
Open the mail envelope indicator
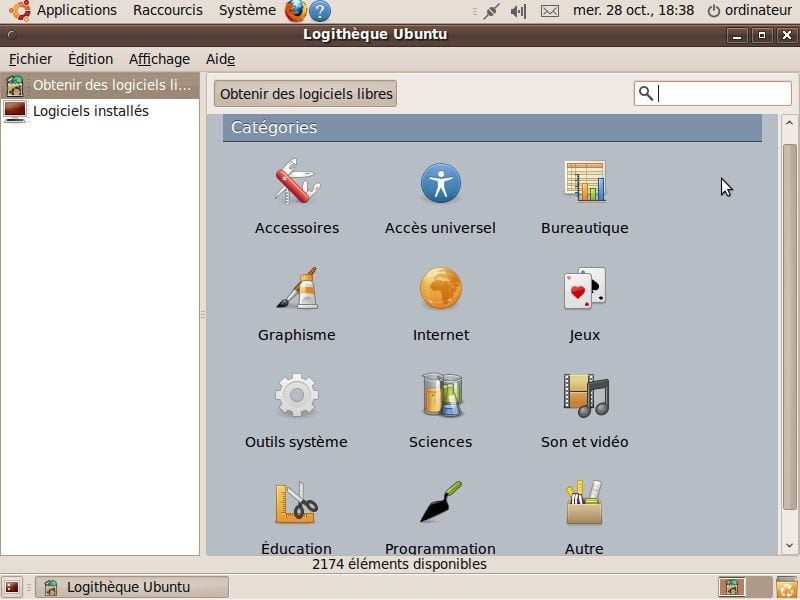point(549,11)
